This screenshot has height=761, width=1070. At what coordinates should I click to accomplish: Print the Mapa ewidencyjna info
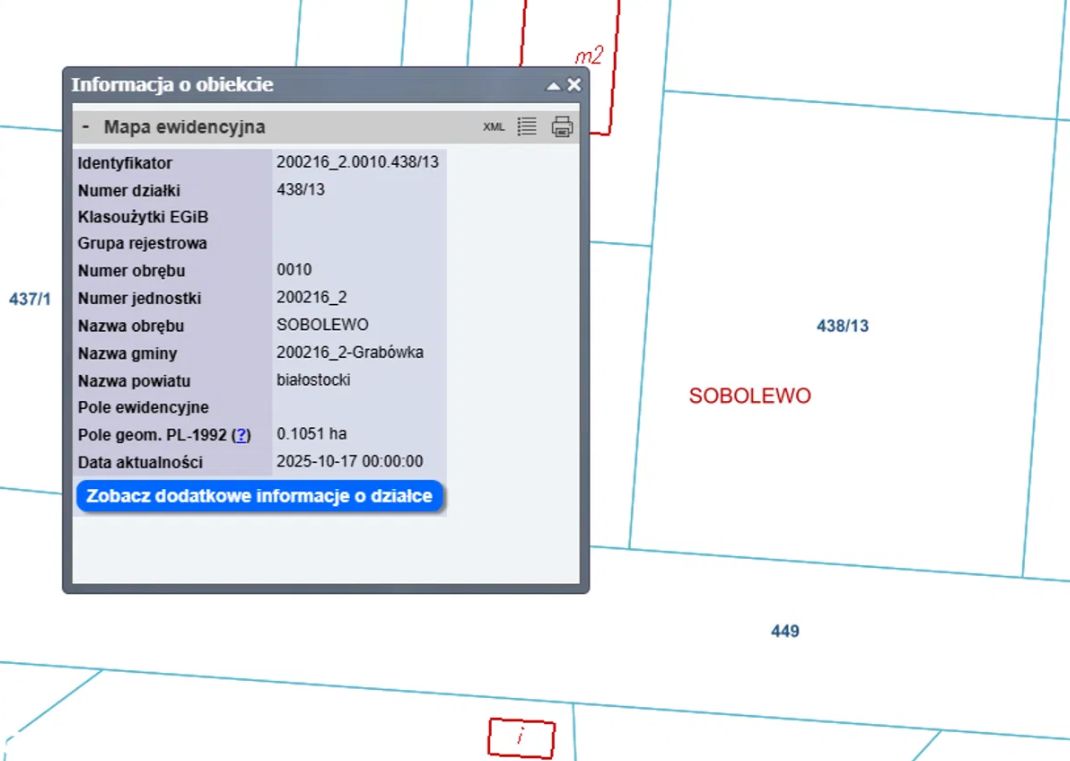(x=562, y=126)
